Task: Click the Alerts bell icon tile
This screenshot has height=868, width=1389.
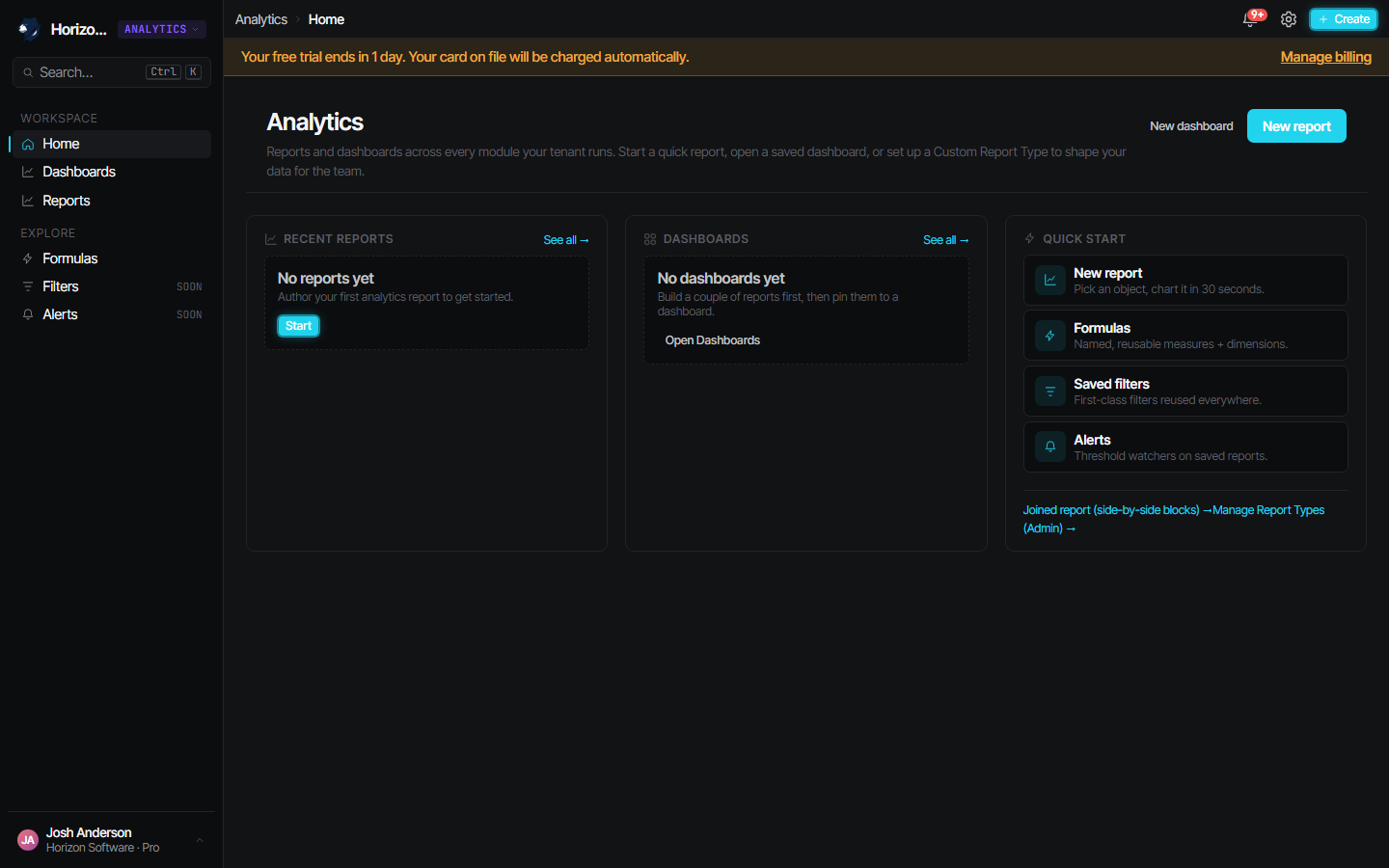Action: coord(1050,447)
